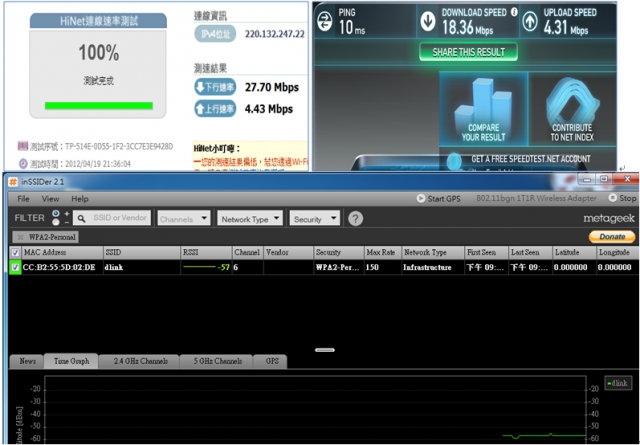This screenshot has width=640, height=445.
Task: Click the 802.11bgn 1T1R Wireless Adapter label
Action: click(536, 198)
